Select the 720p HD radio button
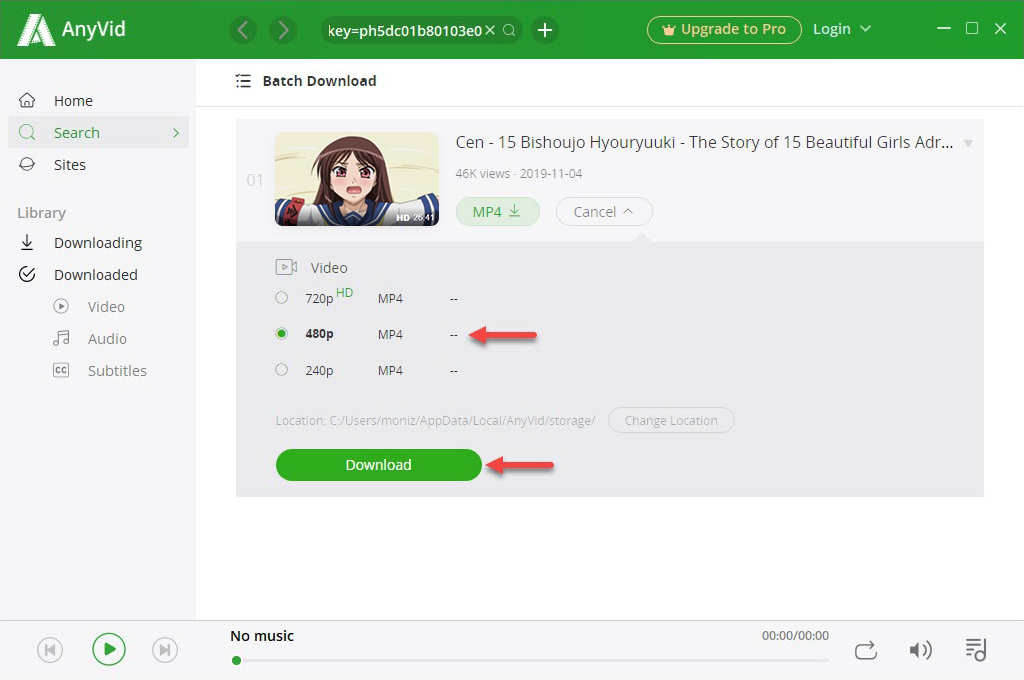The image size is (1024, 680). click(x=281, y=298)
